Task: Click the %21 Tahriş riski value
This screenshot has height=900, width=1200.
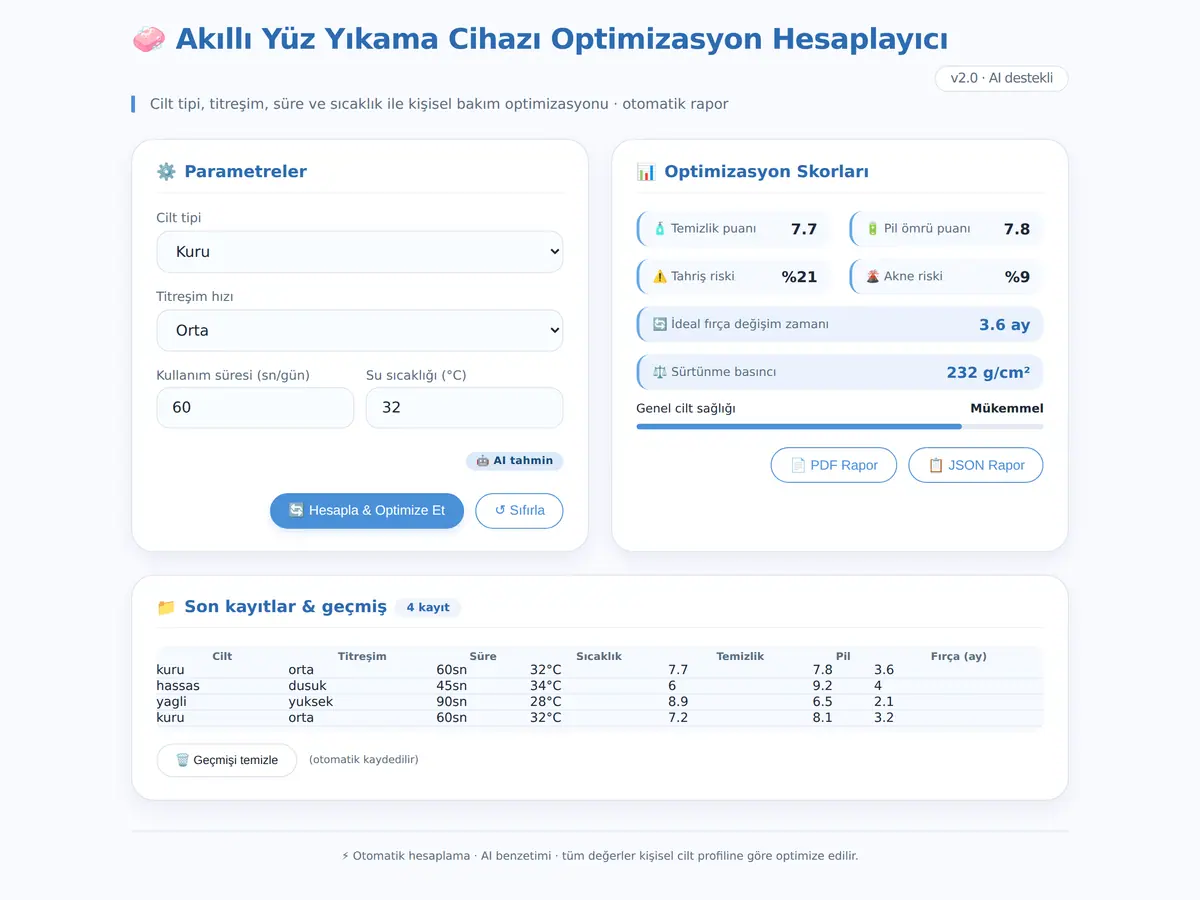Action: coord(799,277)
